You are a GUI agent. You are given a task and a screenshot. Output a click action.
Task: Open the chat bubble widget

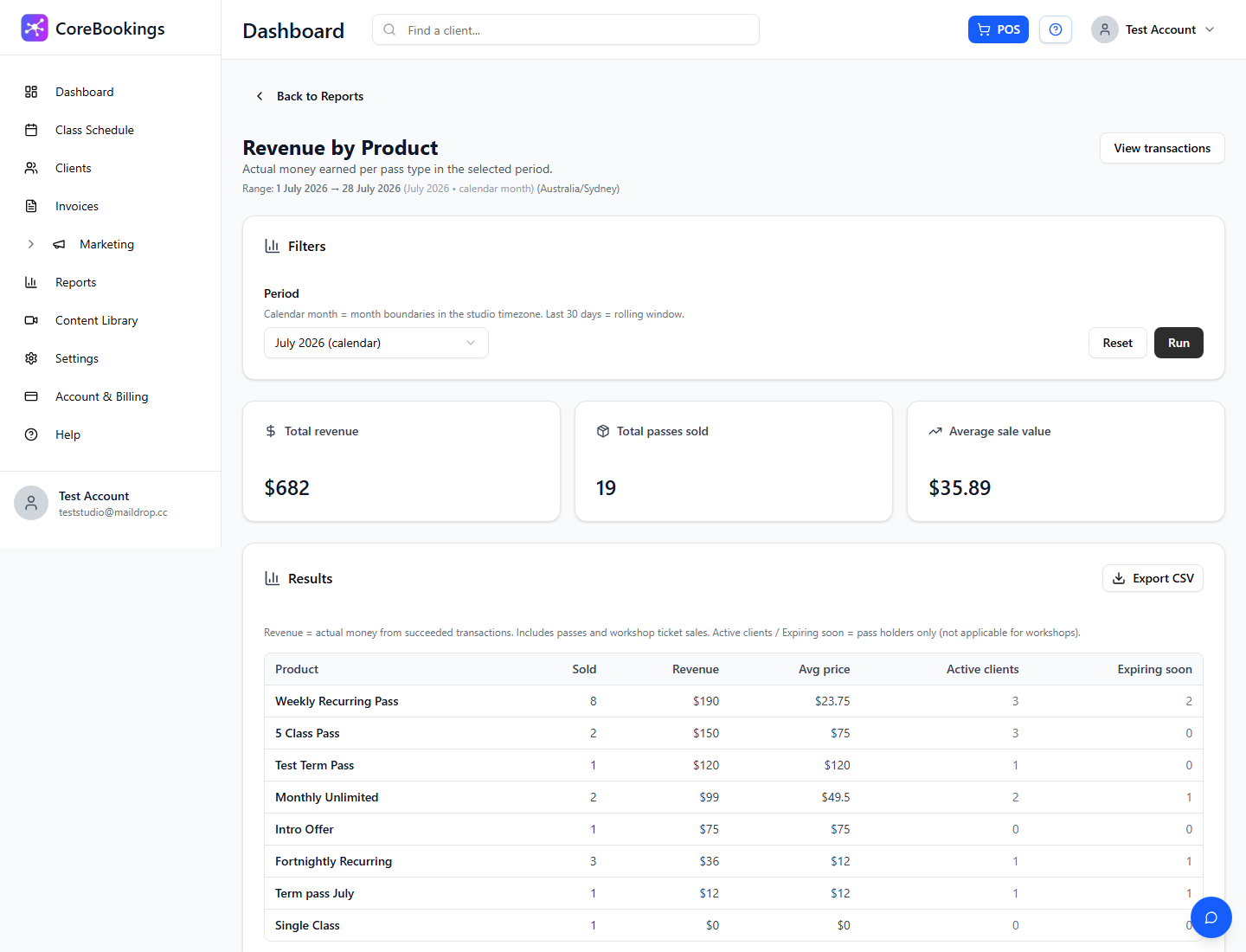1211,917
